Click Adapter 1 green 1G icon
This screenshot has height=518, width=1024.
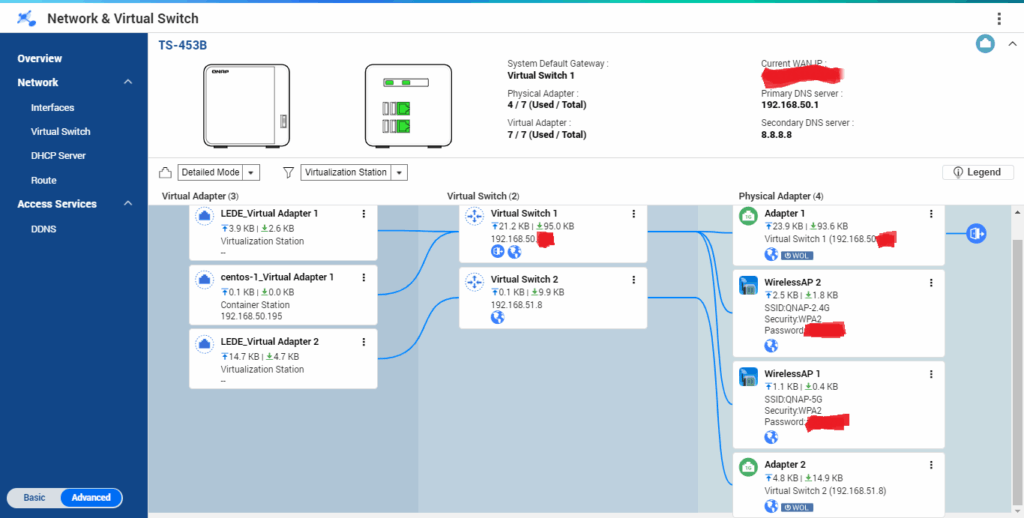click(x=748, y=216)
